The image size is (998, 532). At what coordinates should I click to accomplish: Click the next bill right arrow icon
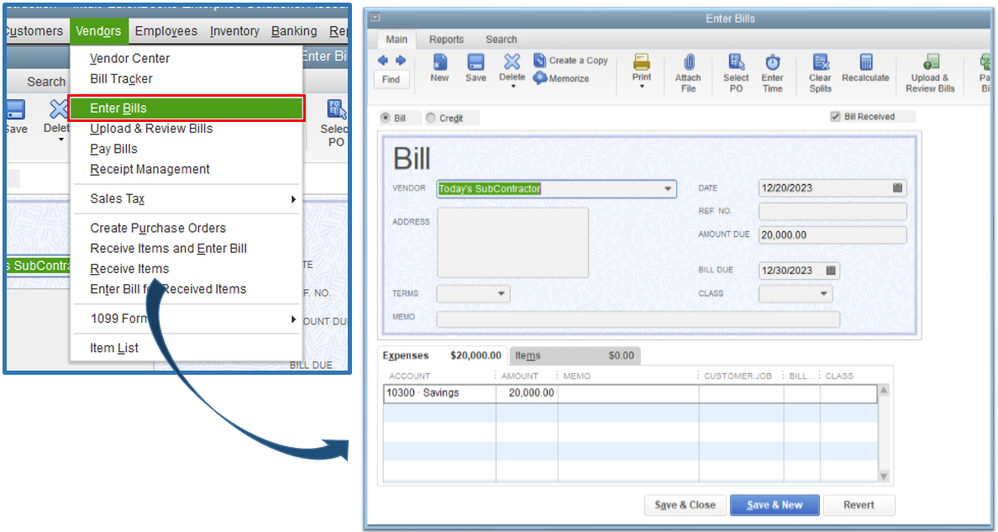tap(401, 60)
